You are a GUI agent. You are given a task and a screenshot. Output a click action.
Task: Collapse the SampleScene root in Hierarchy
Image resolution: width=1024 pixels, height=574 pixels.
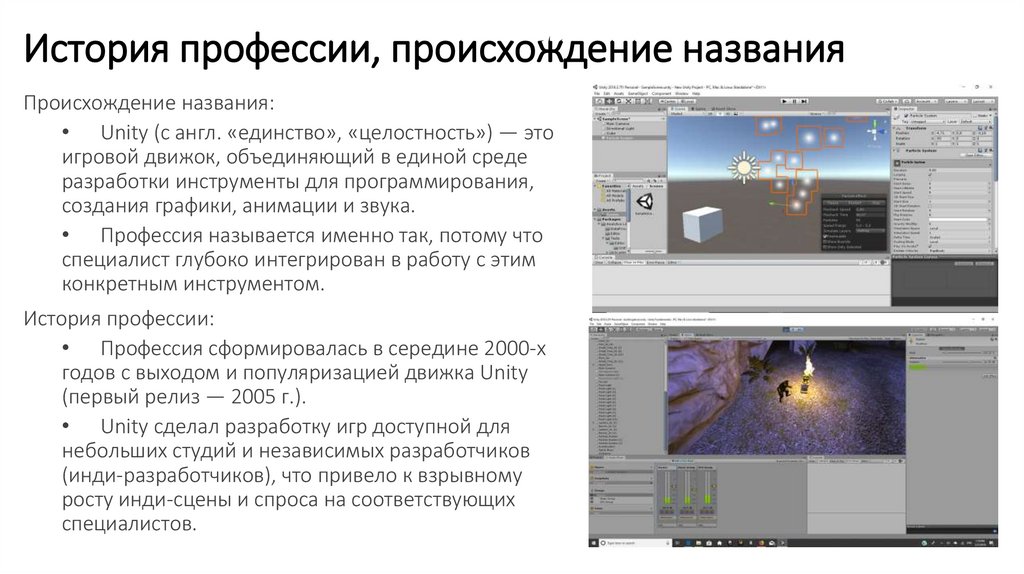pos(594,119)
